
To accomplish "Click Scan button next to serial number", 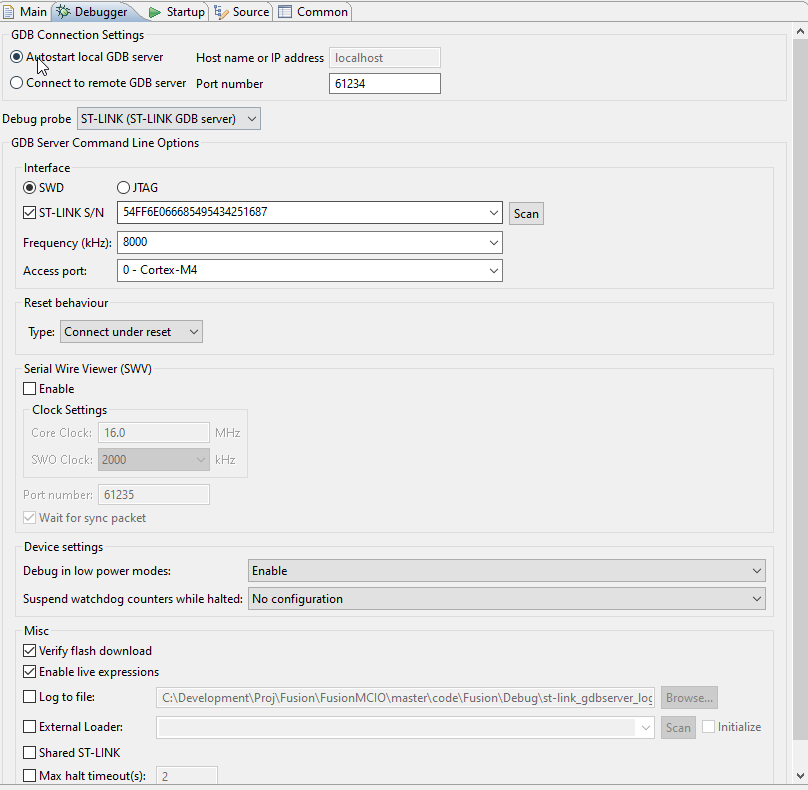I will (526, 213).
